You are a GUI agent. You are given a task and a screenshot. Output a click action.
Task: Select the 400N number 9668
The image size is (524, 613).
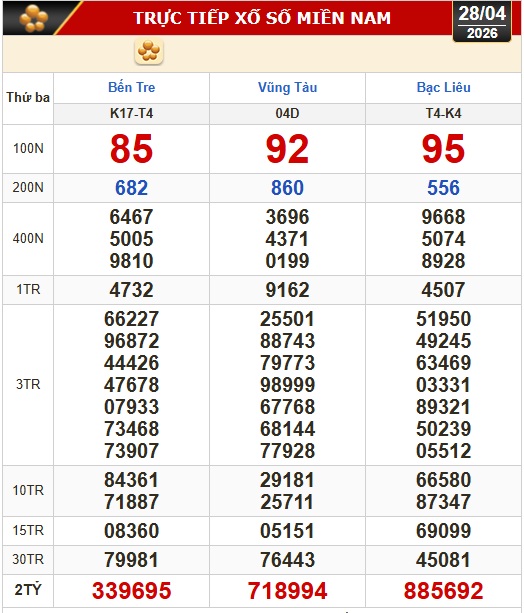coord(443,217)
